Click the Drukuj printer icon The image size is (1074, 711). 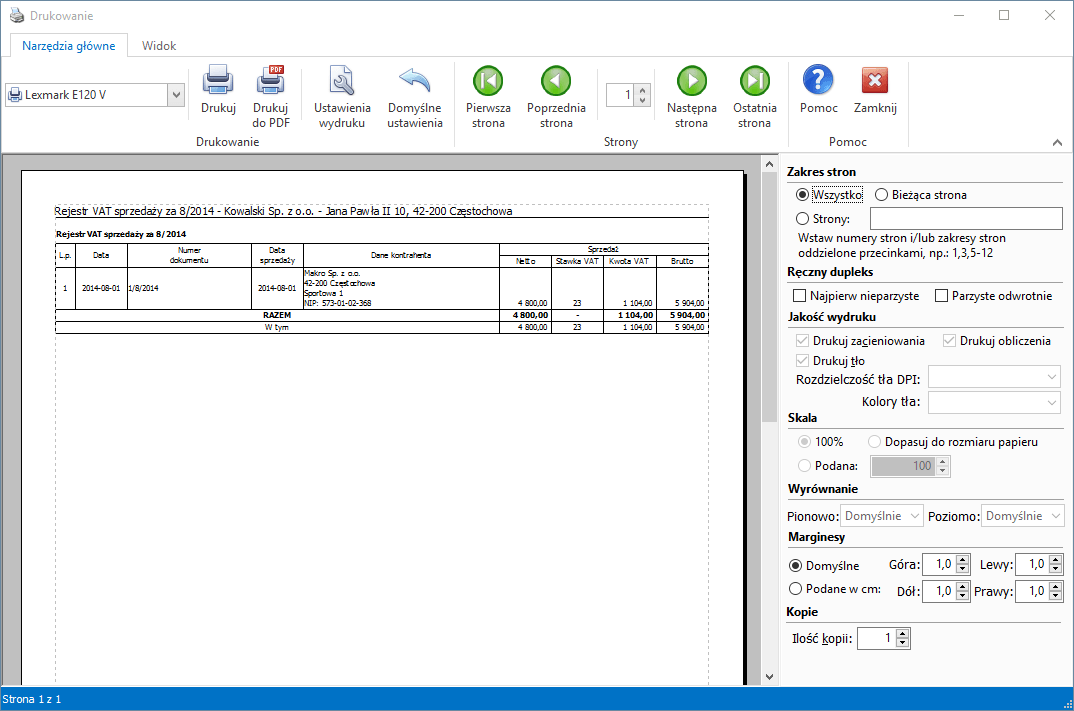(x=218, y=82)
